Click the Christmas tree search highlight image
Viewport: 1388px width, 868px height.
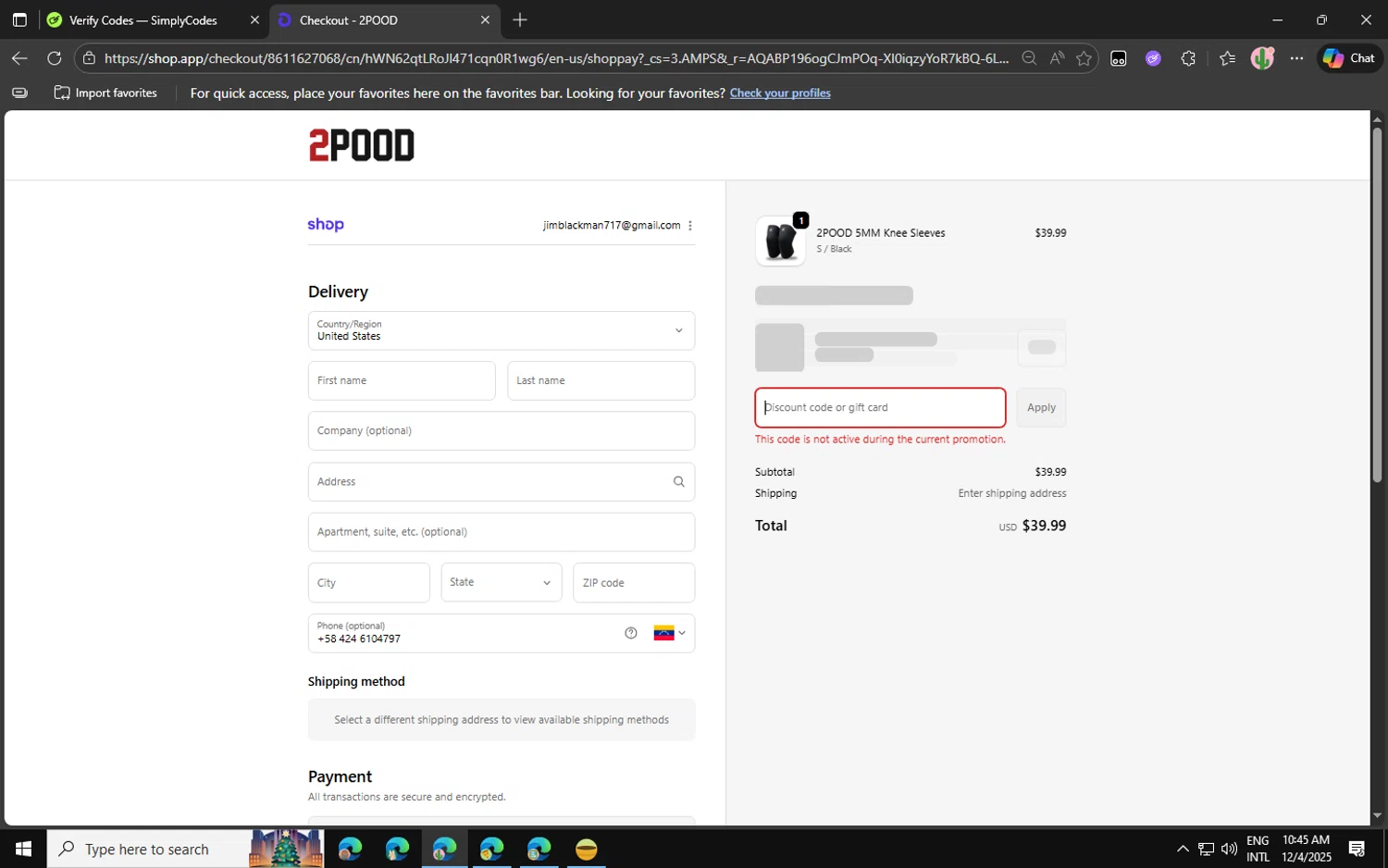point(286,849)
